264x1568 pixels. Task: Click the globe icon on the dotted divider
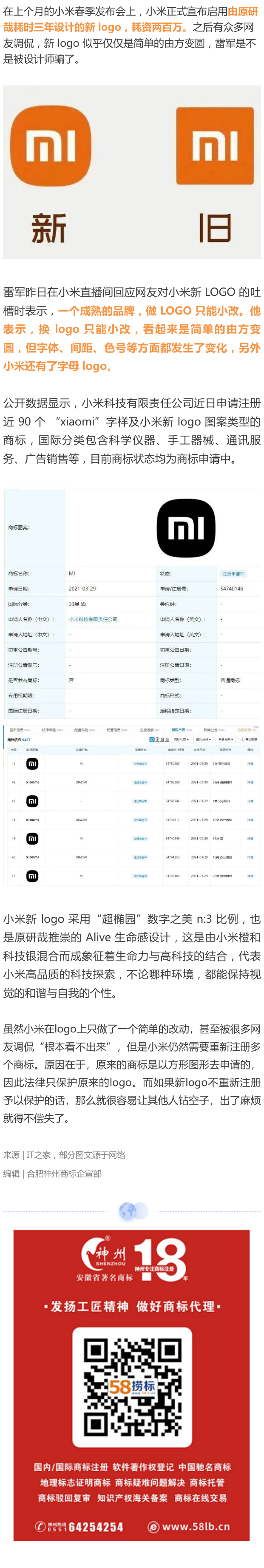[128, 1211]
